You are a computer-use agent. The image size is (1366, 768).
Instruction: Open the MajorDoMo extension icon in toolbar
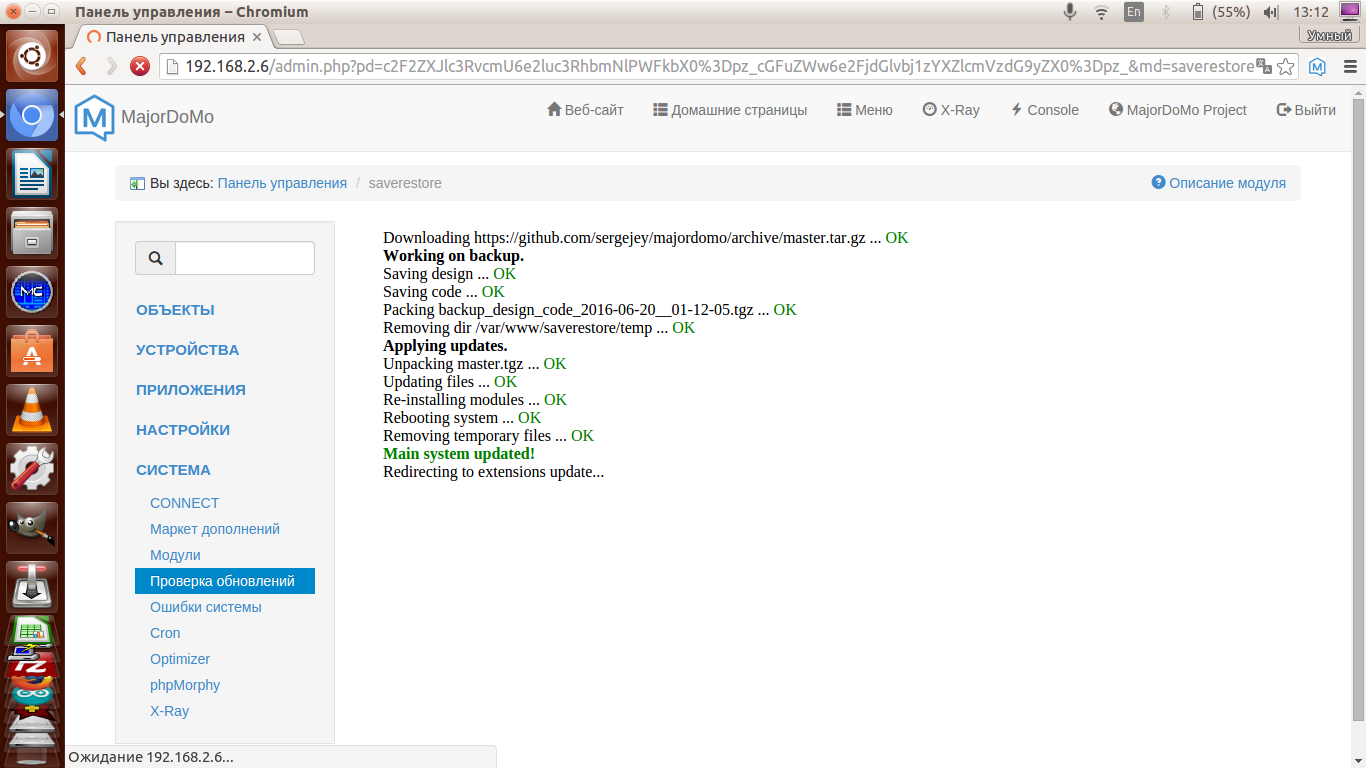[x=1318, y=67]
